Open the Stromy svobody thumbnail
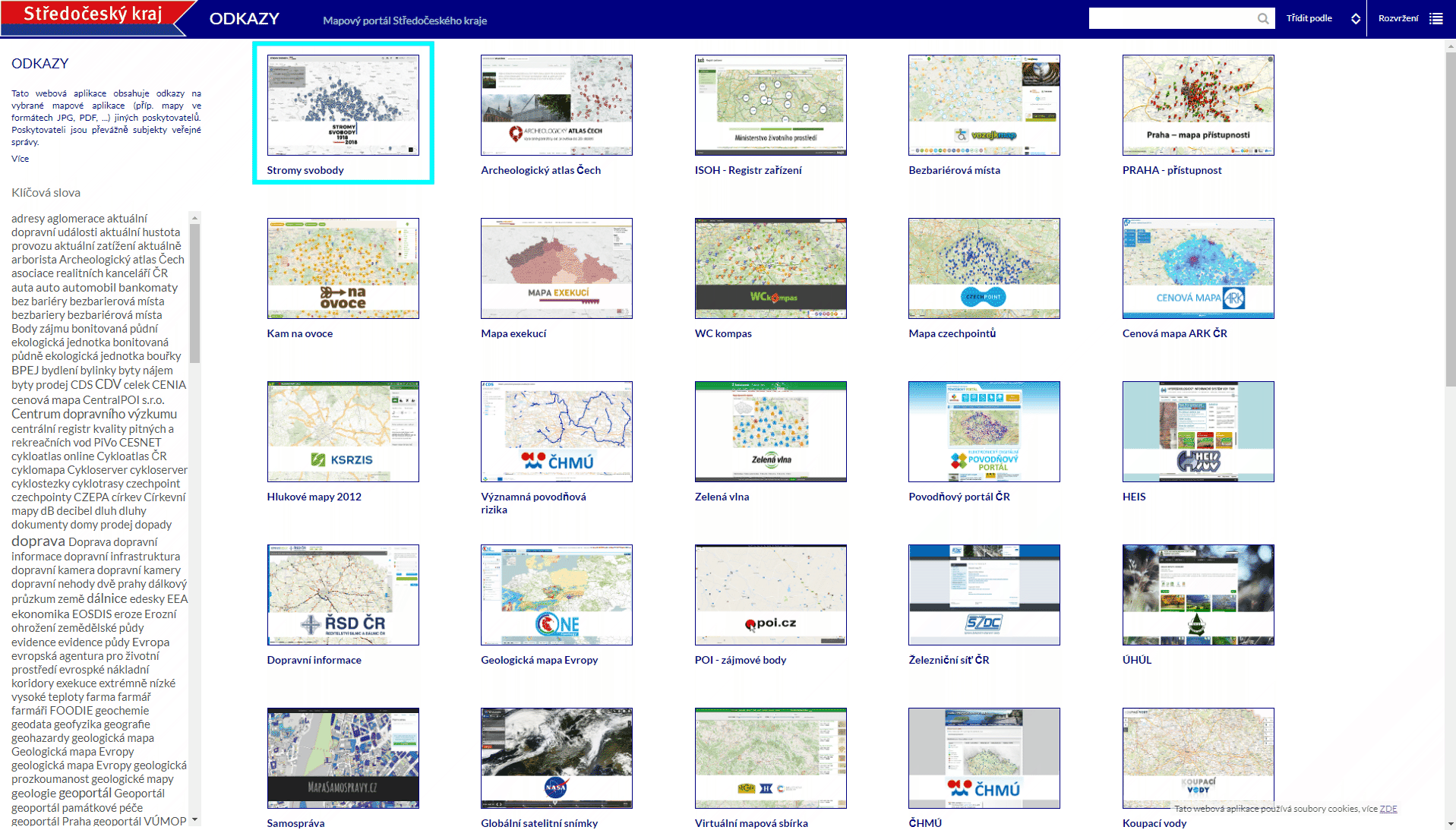 [x=343, y=105]
